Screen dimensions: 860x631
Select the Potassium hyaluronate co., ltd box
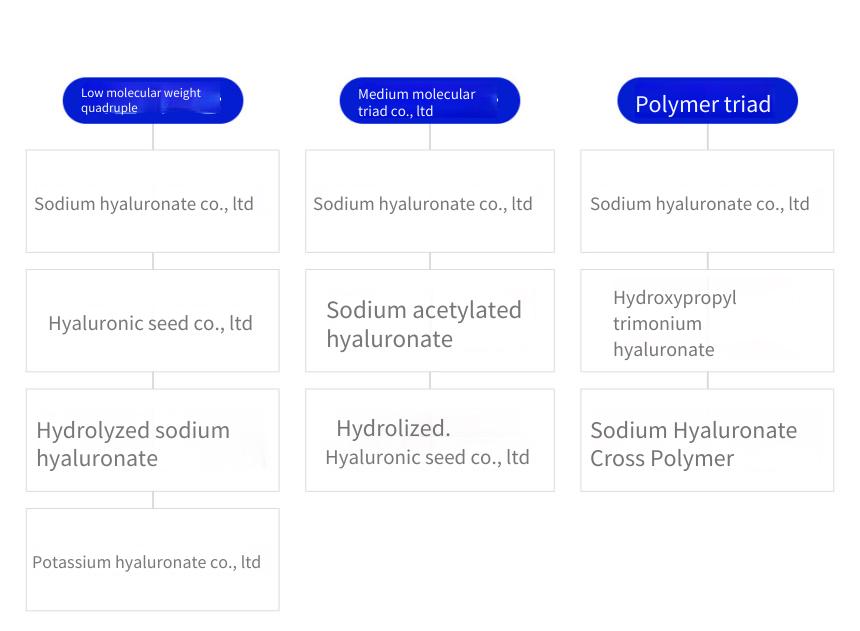coord(152,560)
